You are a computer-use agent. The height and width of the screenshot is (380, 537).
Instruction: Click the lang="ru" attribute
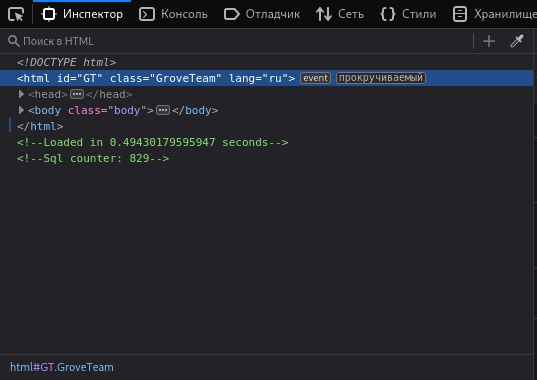pyautogui.click(x=259, y=78)
